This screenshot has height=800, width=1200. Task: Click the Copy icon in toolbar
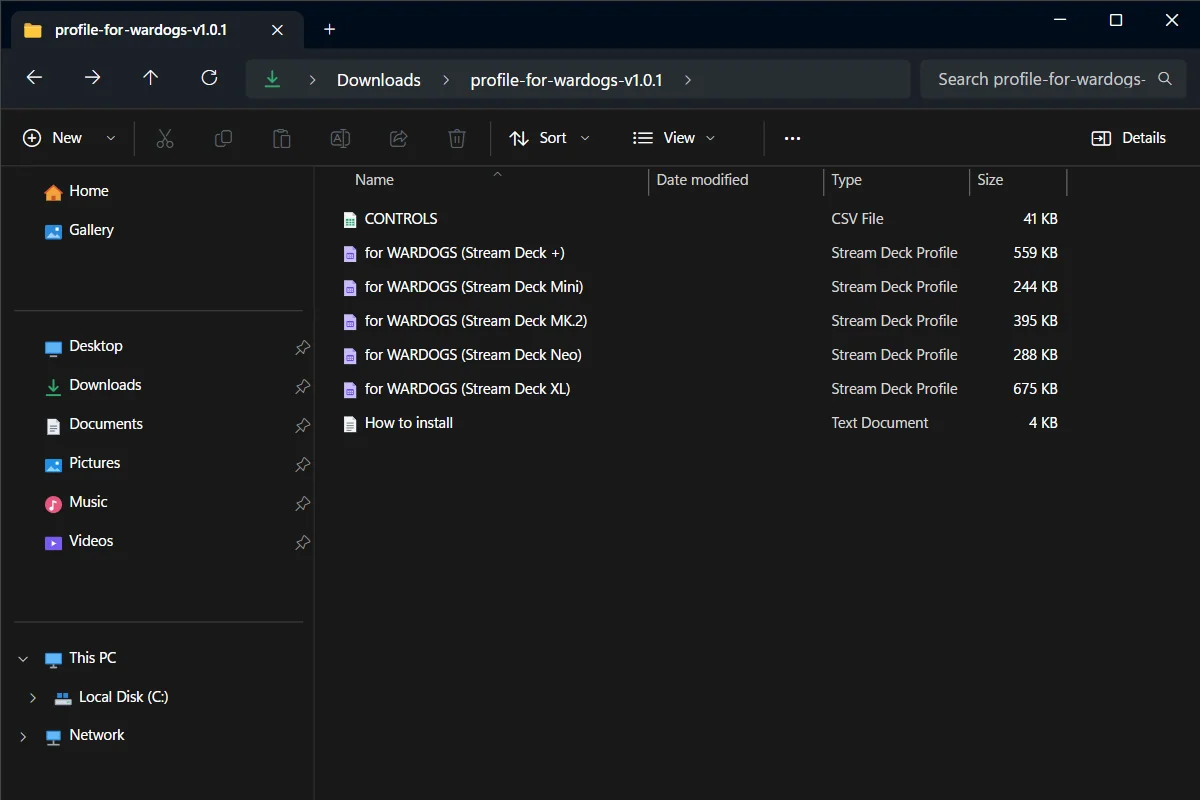point(224,138)
